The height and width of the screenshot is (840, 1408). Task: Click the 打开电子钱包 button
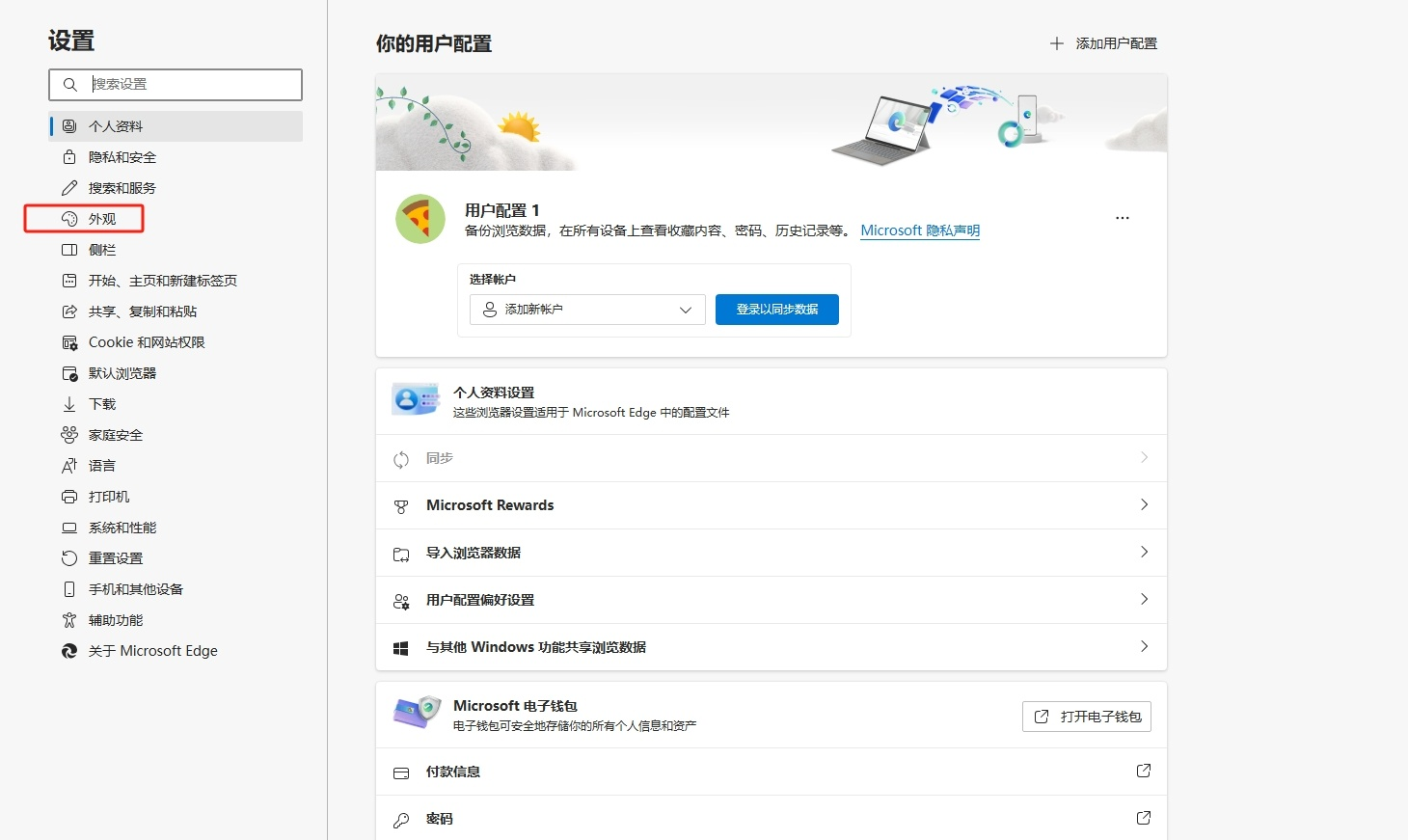[1087, 717]
